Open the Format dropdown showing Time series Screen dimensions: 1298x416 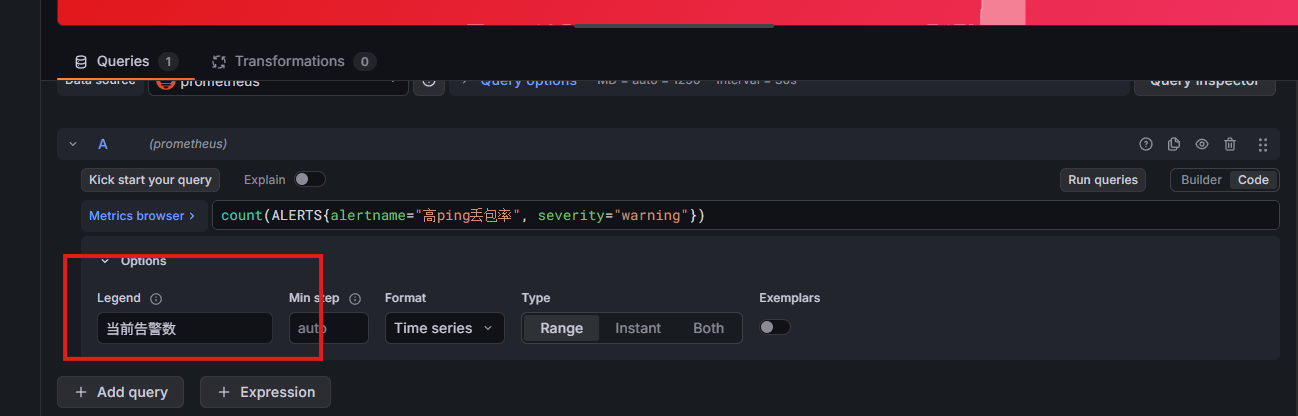[x=444, y=328]
